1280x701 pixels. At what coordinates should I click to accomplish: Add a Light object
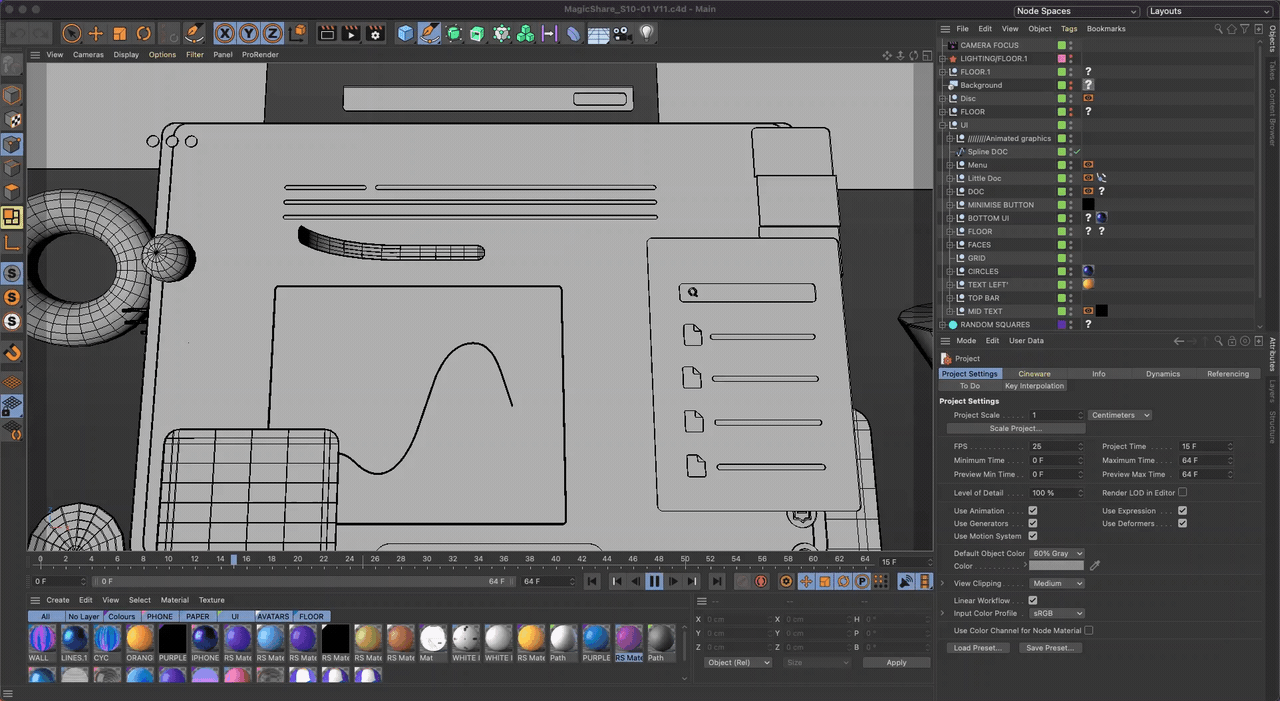click(x=647, y=33)
